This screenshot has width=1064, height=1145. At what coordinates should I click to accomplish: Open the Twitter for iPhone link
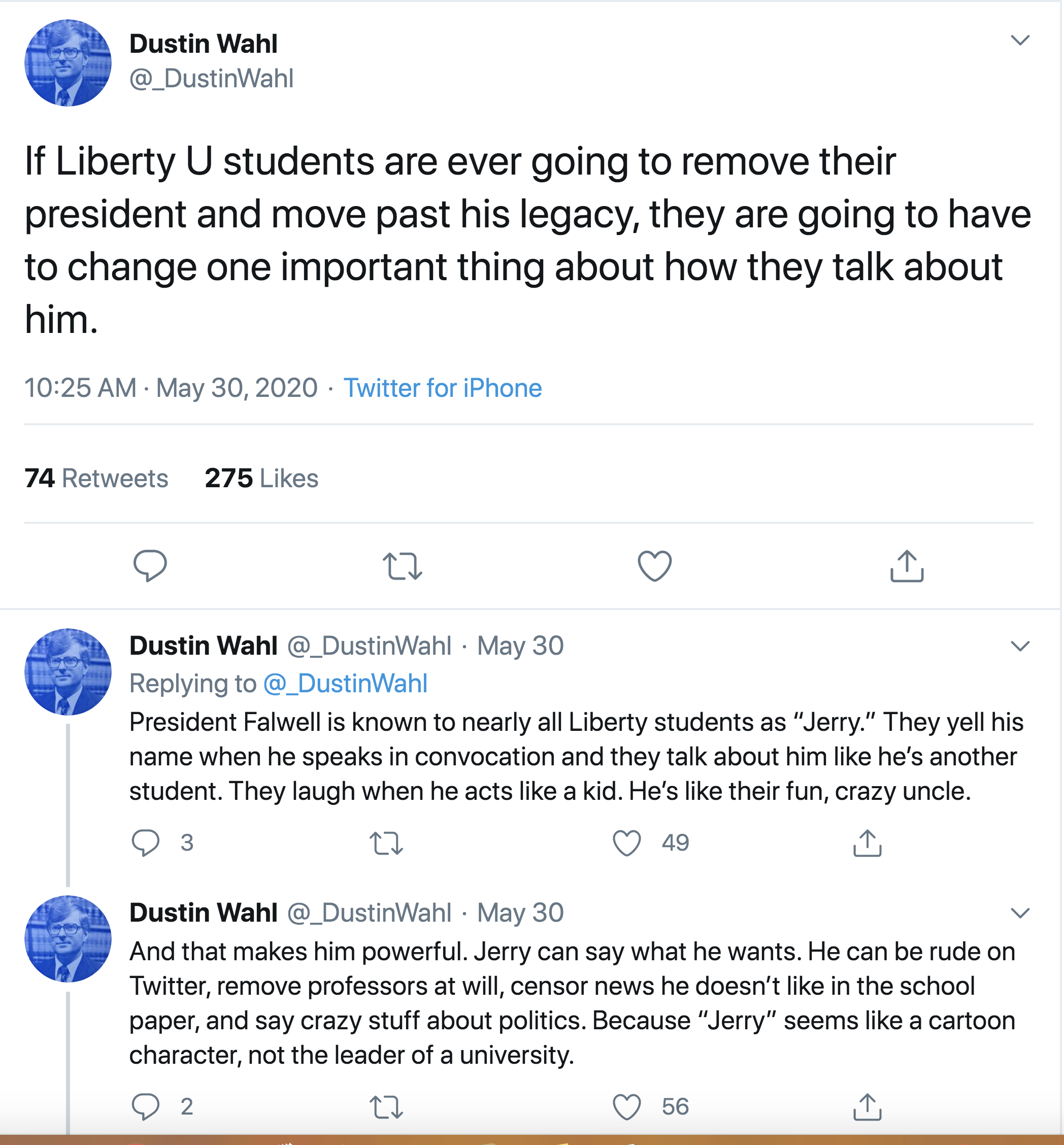pyautogui.click(x=442, y=388)
